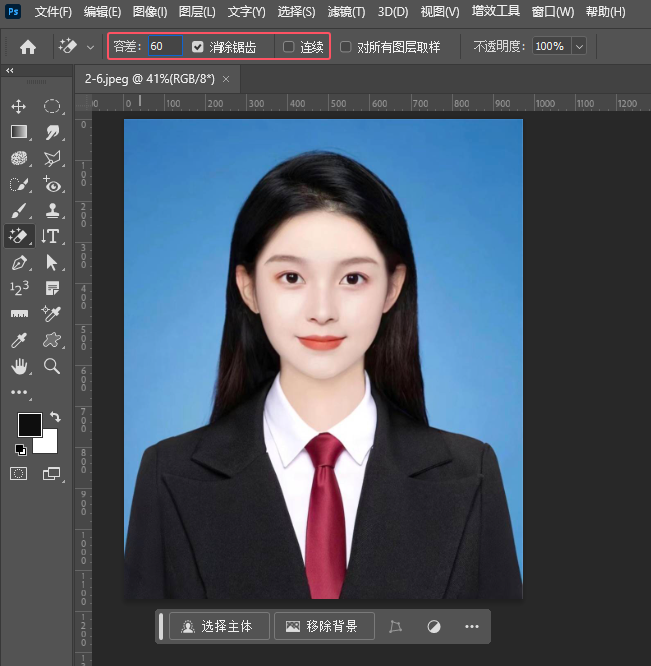This screenshot has height=666, width=651.
Task: Click the 选择主体 button
Action: pyautogui.click(x=219, y=626)
